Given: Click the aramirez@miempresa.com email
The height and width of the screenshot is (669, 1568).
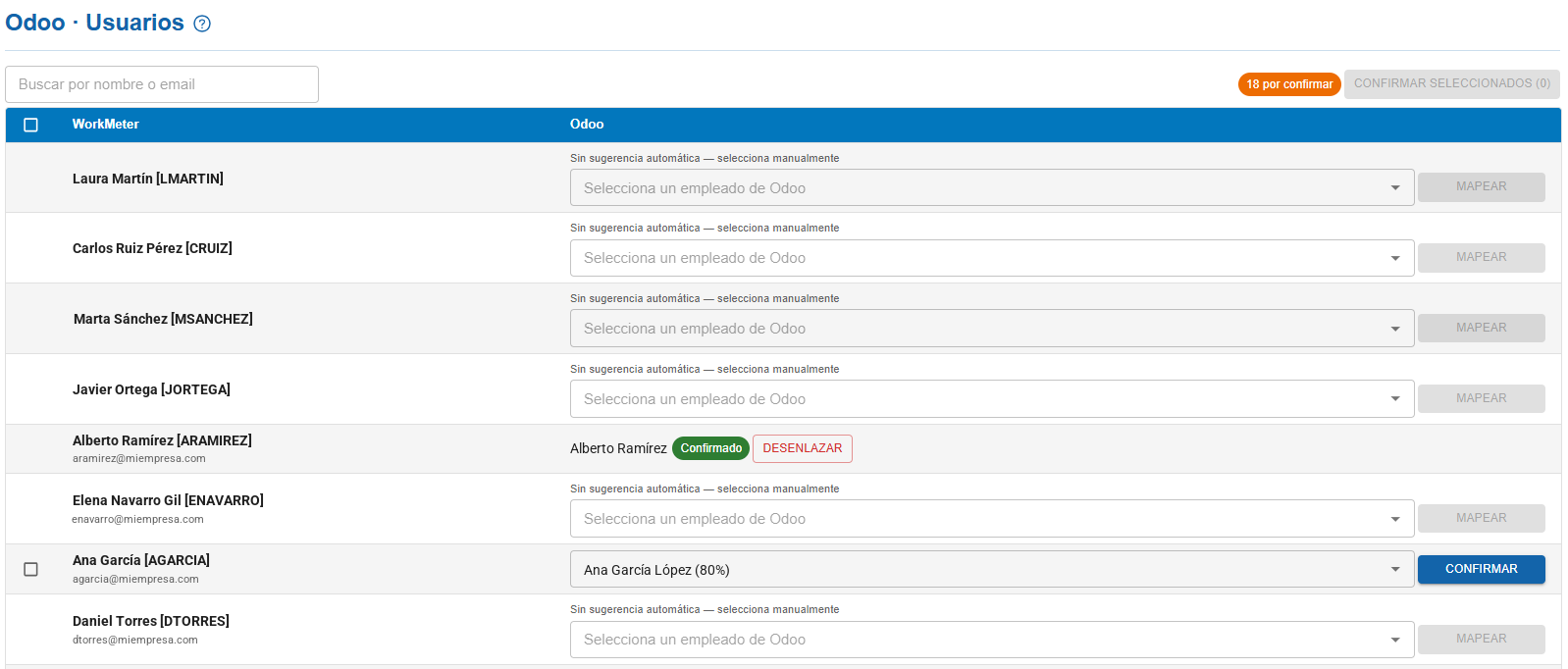Looking at the screenshot, I should click(139, 458).
